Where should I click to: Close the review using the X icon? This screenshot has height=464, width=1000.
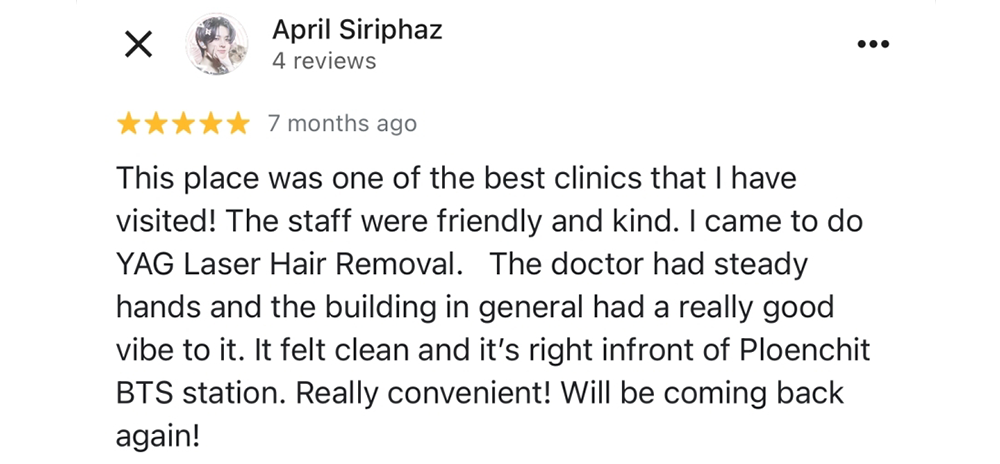click(137, 44)
